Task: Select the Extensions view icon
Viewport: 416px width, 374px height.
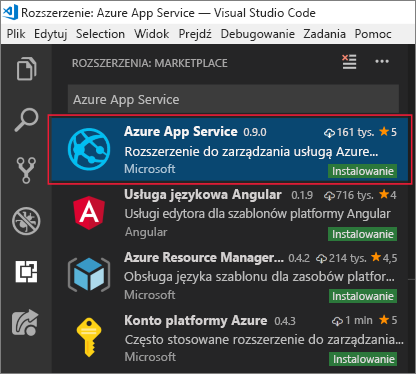Action: (x=26, y=271)
